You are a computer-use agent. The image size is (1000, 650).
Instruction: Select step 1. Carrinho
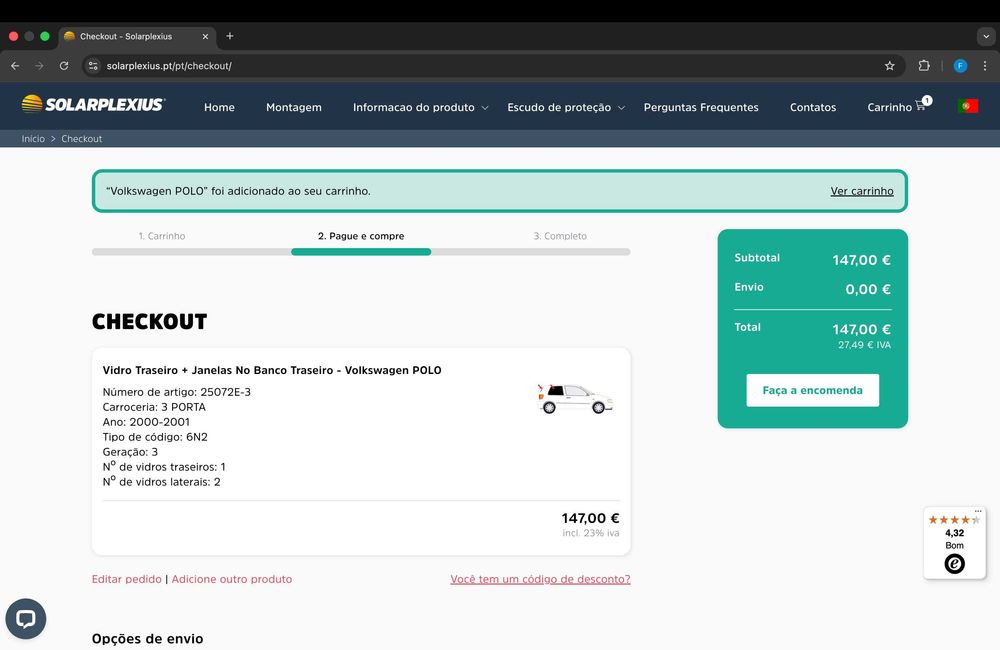click(162, 236)
